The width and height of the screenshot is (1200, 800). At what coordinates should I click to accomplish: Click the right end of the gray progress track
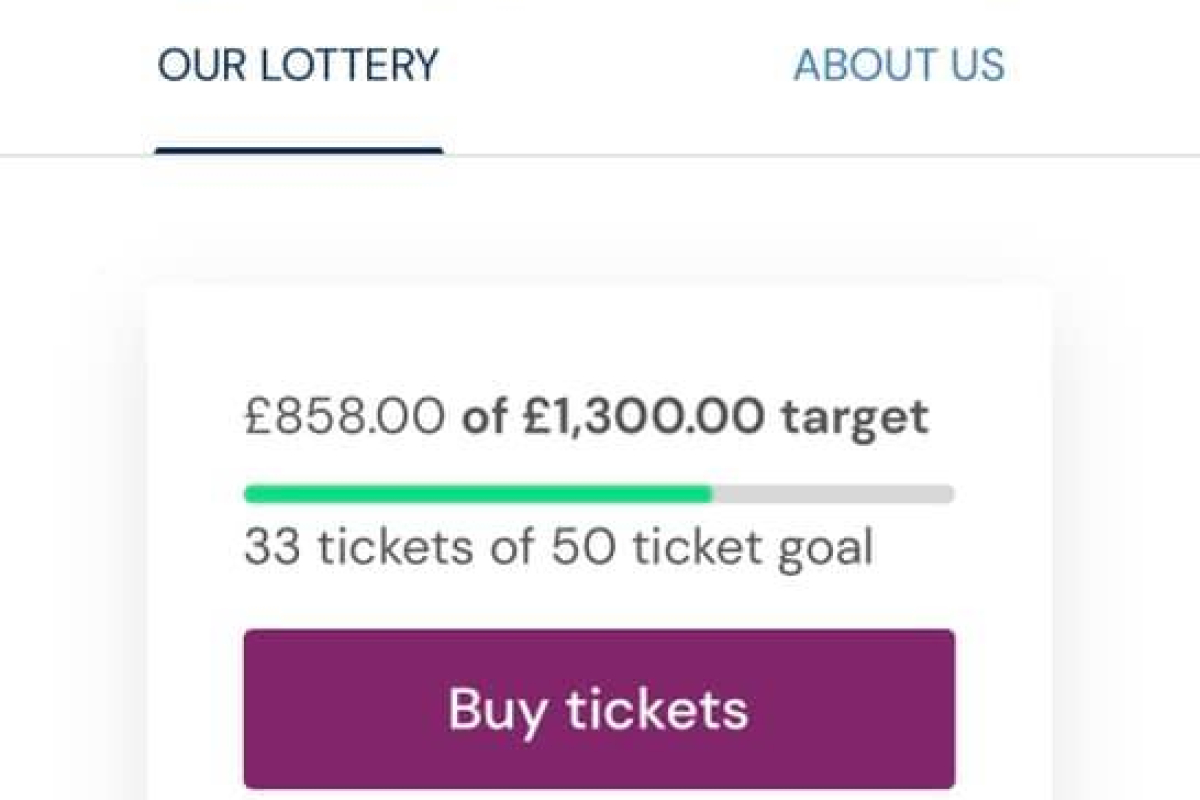pyautogui.click(x=947, y=494)
